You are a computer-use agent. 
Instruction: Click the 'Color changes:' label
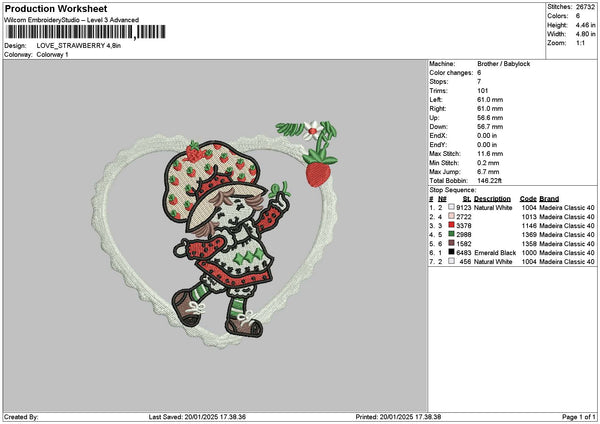pos(451,73)
